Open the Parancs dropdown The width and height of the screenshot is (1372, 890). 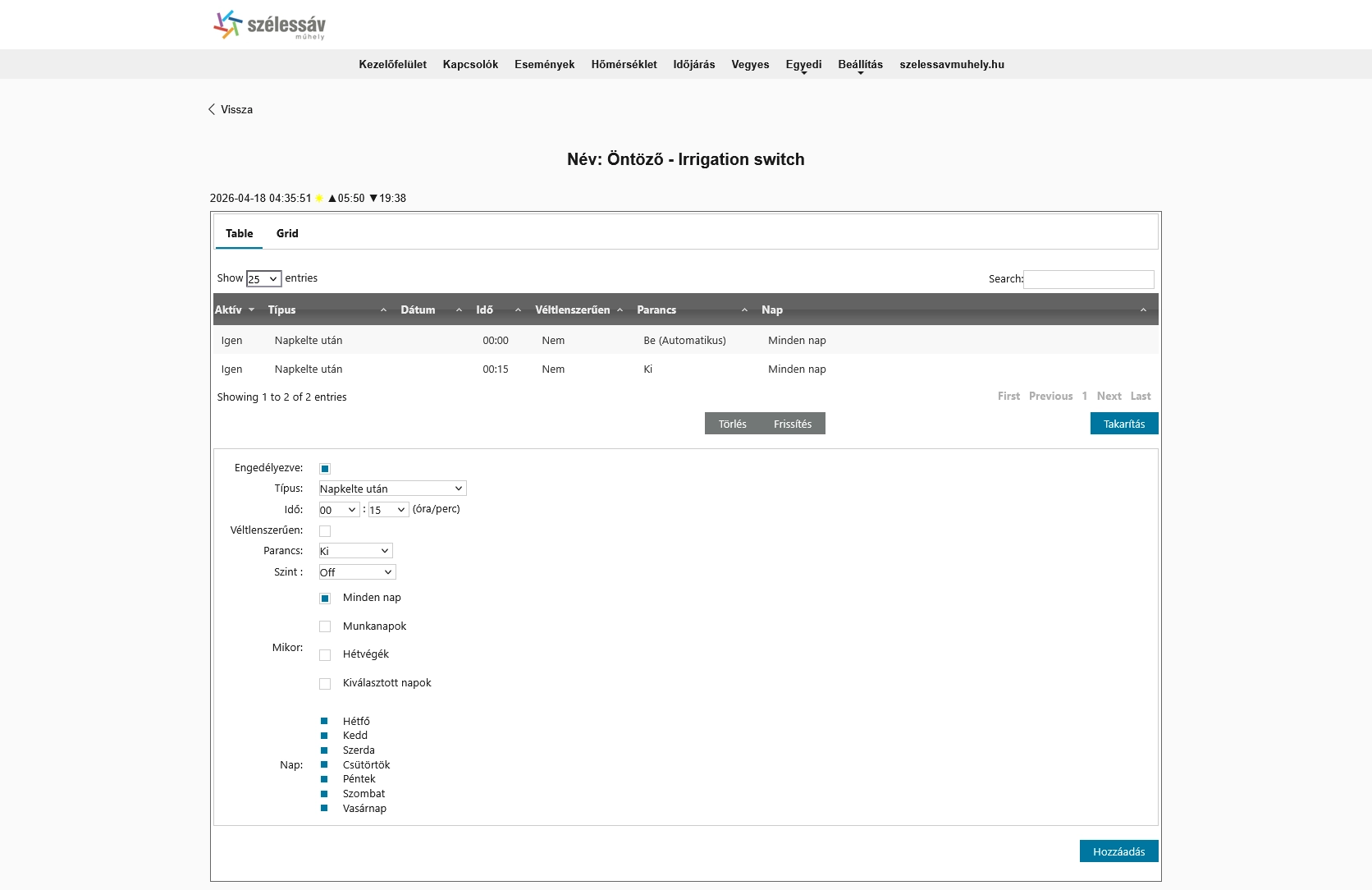(355, 551)
